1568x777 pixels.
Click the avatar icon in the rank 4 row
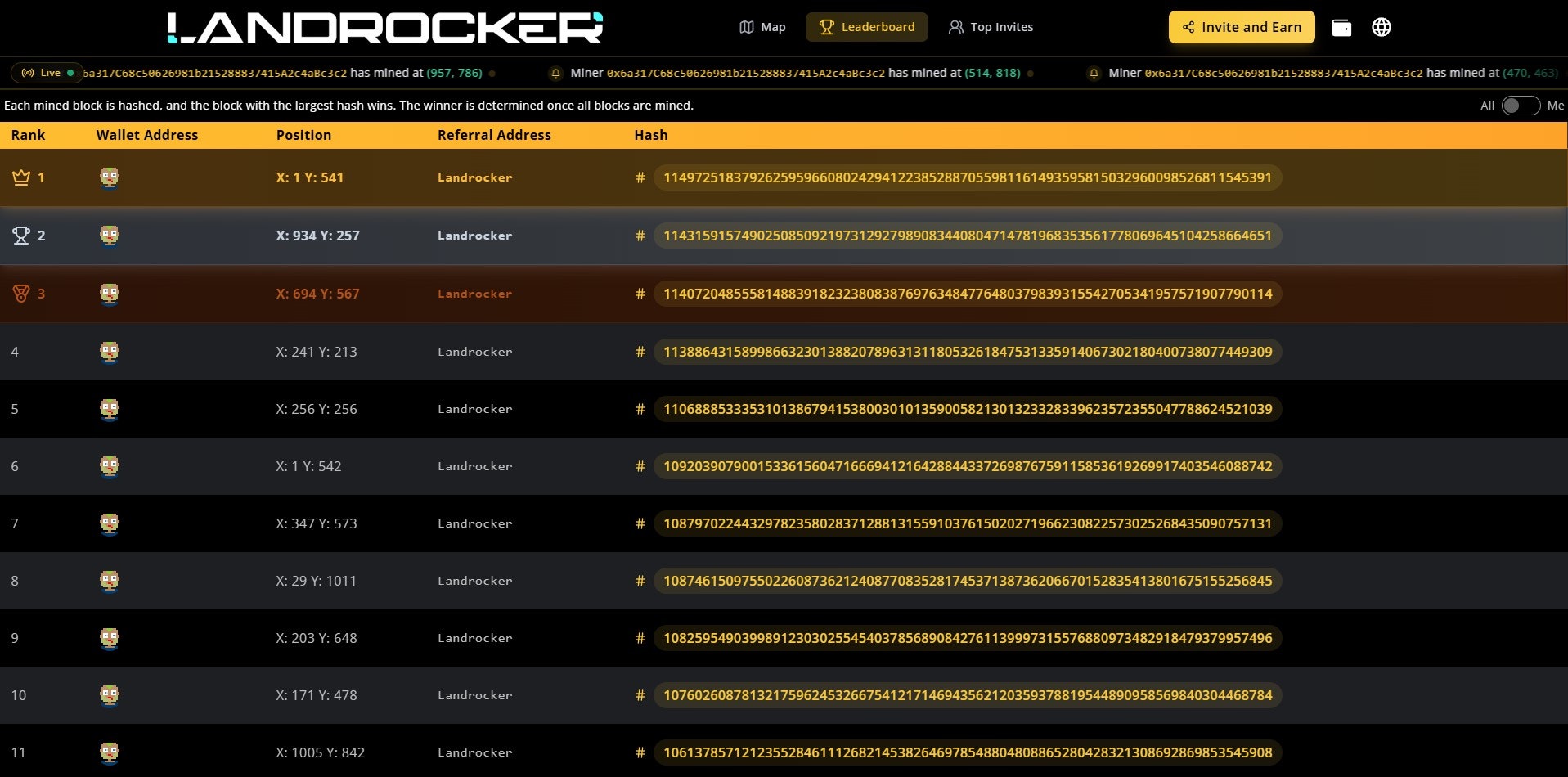(x=110, y=352)
